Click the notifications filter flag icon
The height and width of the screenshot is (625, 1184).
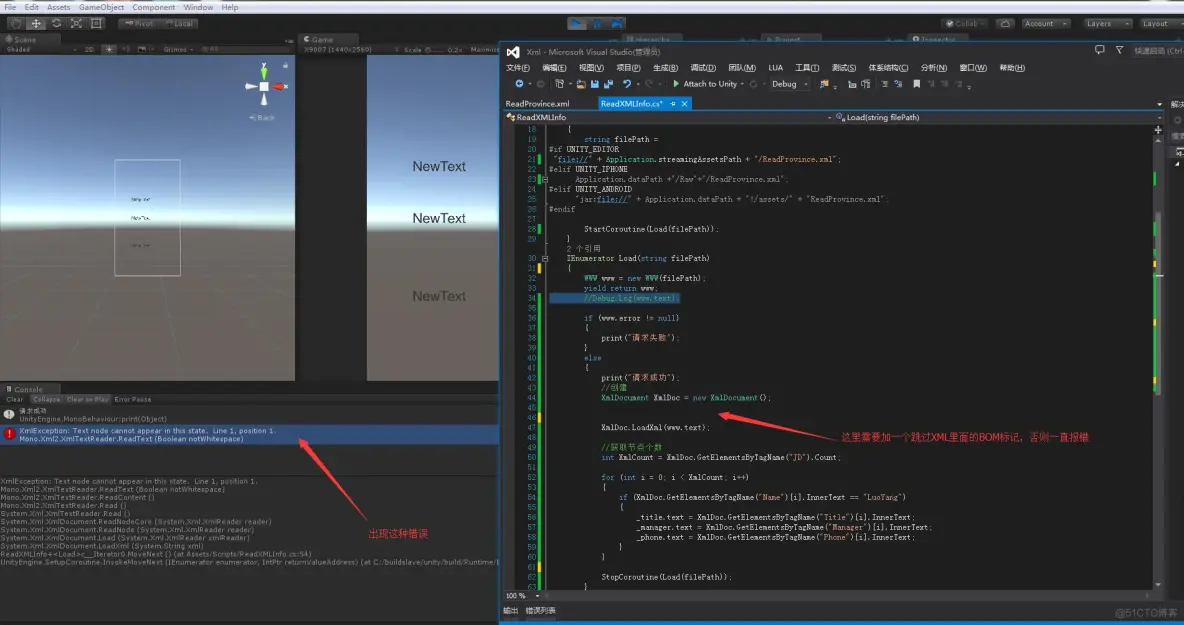pos(1119,51)
